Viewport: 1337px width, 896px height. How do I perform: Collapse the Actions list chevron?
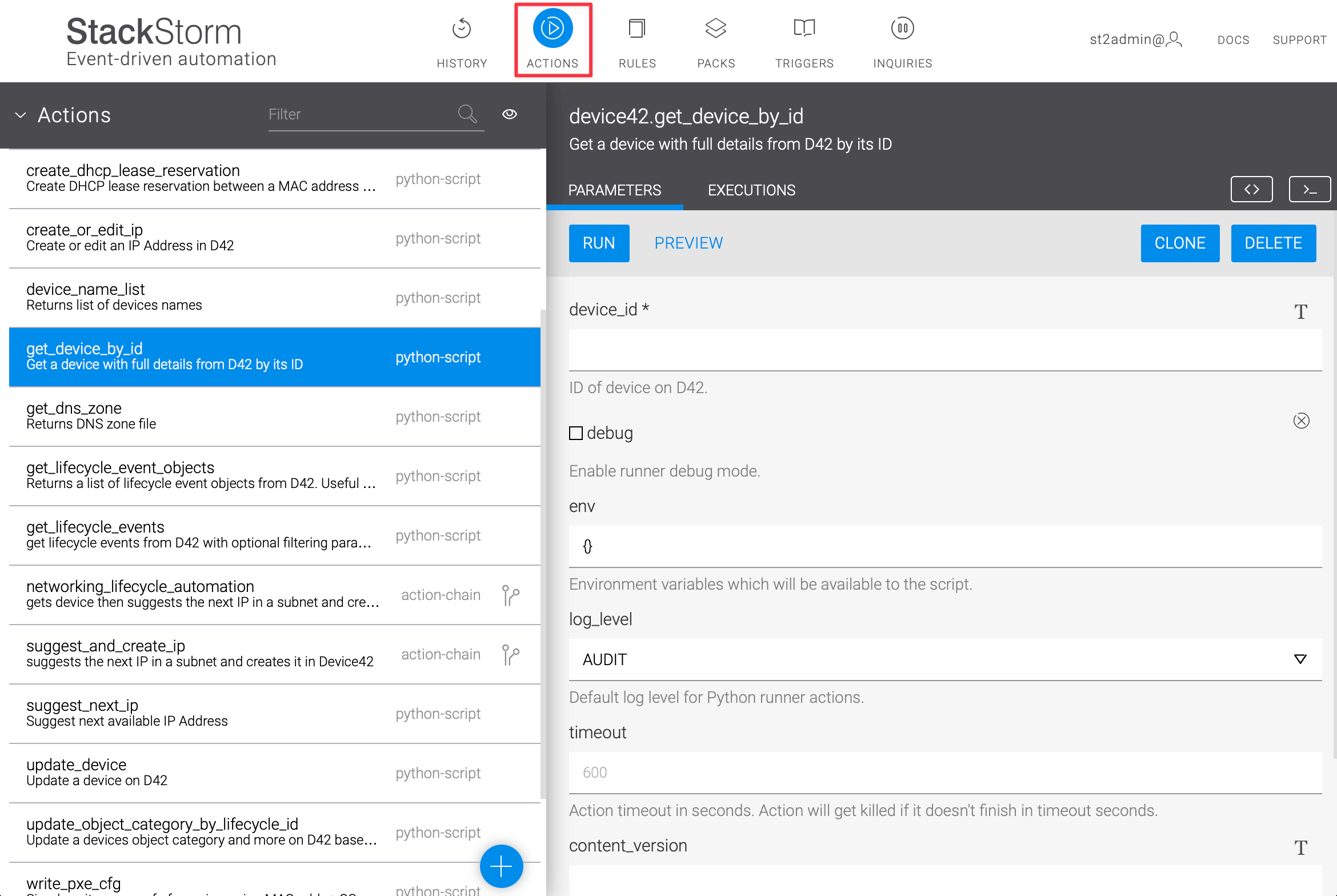point(21,115)
